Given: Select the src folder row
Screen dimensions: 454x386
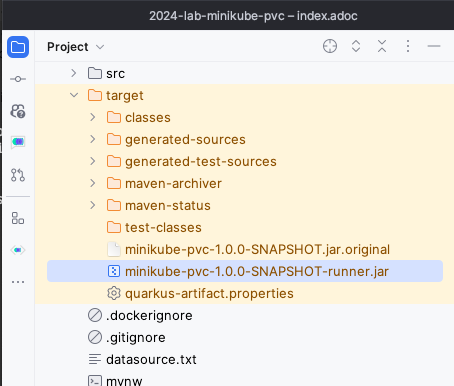Looking at the screenshot, I should (245, 73).
